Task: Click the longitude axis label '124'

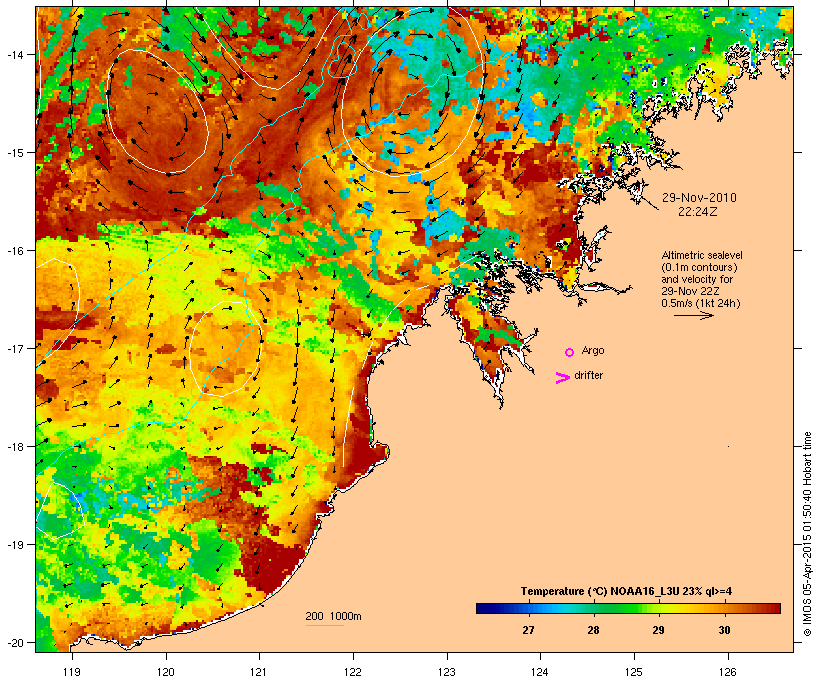Action: (x=540, y=671)
